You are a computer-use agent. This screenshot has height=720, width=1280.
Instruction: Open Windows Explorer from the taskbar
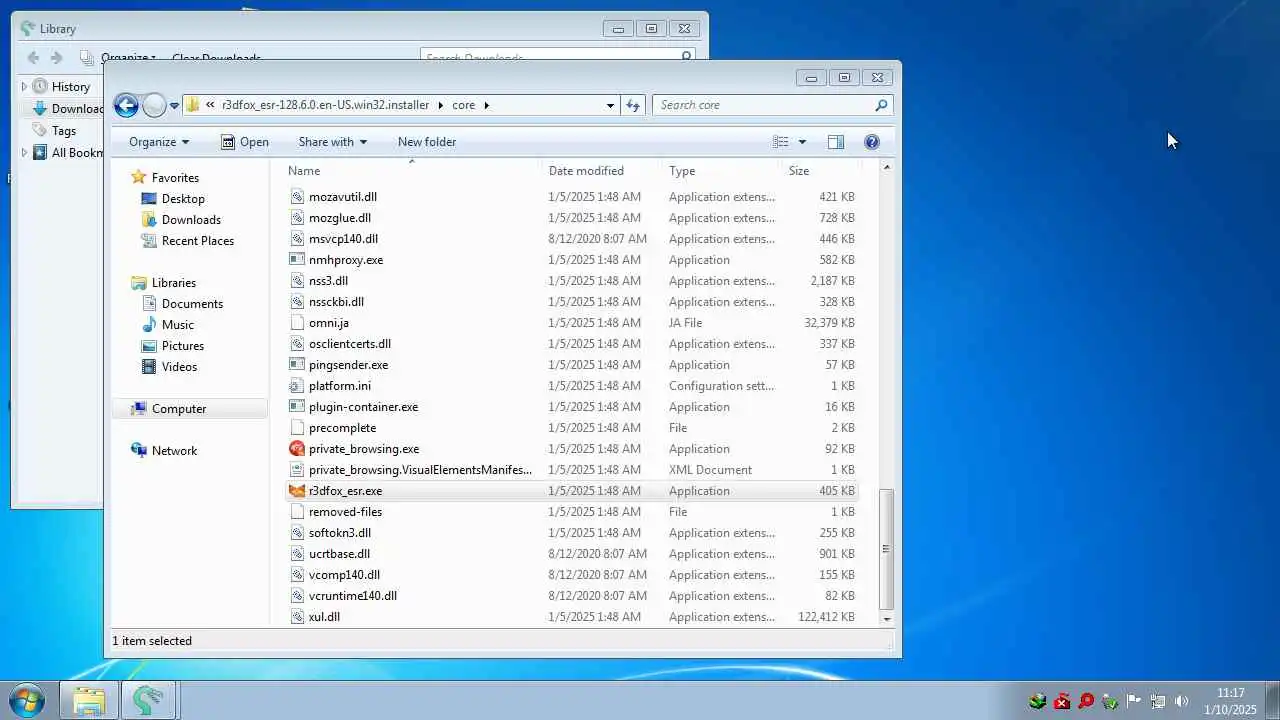pyautogui.click(x=89, y=701)
